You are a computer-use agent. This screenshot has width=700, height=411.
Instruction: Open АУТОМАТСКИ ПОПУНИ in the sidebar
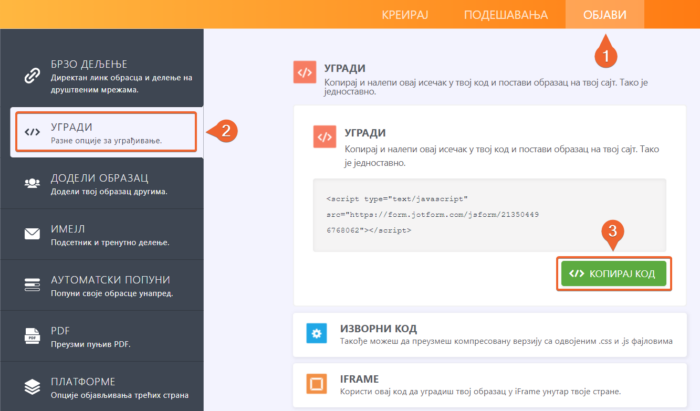(102, 285)
